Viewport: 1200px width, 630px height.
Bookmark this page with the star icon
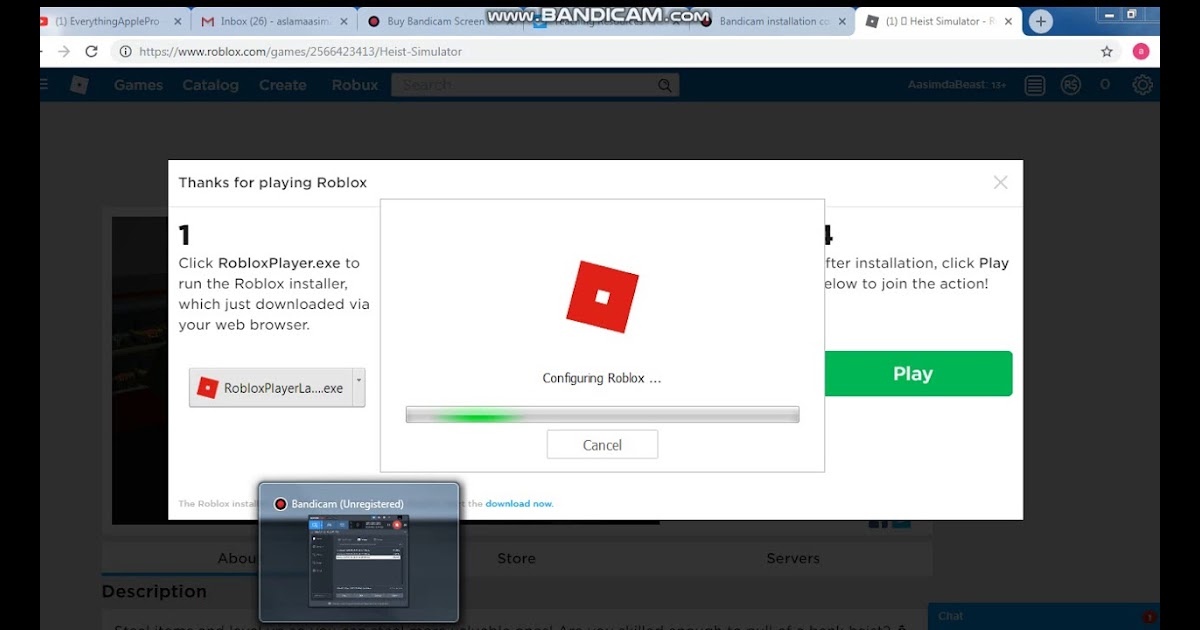1107,51
